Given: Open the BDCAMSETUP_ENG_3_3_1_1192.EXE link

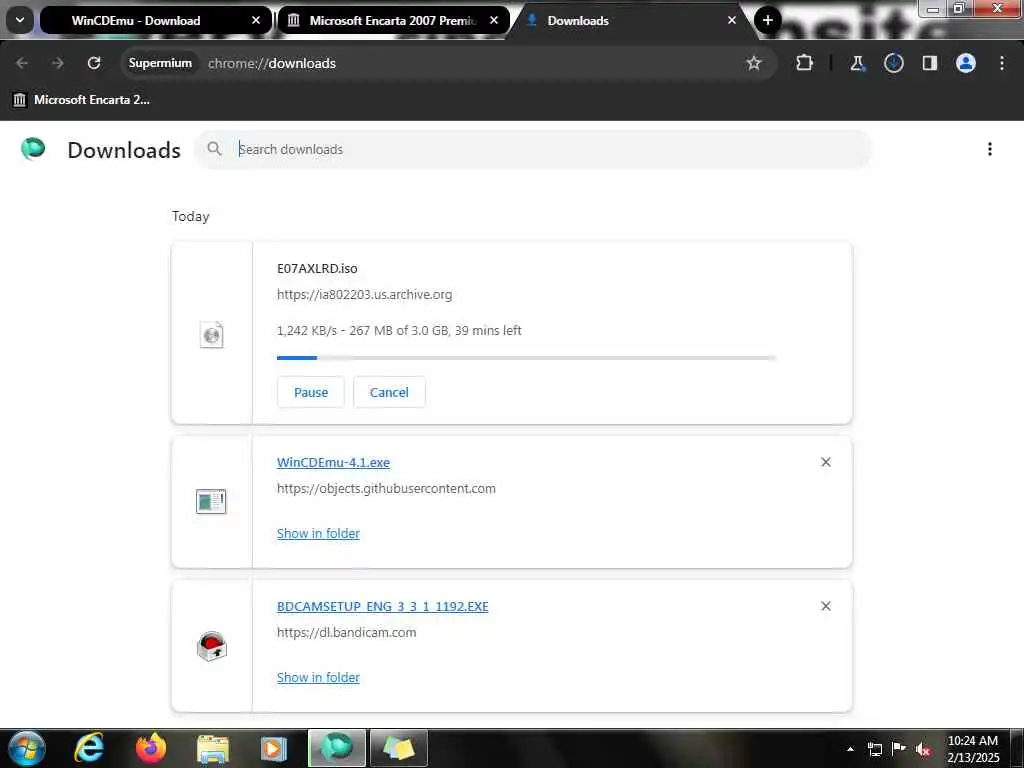Looking at the screenshot, I should [x=383, y=607].
